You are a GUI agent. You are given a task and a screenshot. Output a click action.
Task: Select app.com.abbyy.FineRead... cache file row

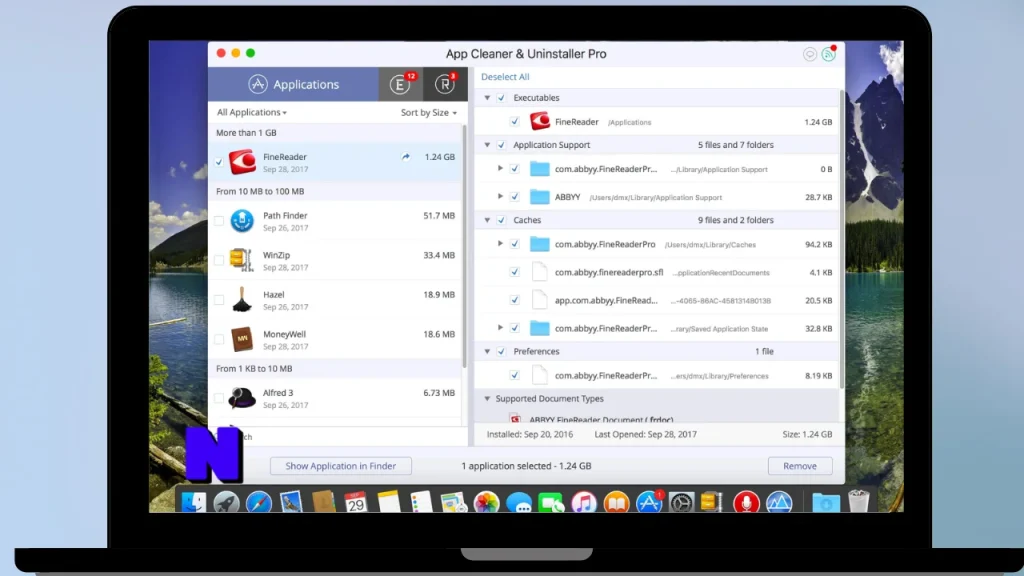coord(657,300)
